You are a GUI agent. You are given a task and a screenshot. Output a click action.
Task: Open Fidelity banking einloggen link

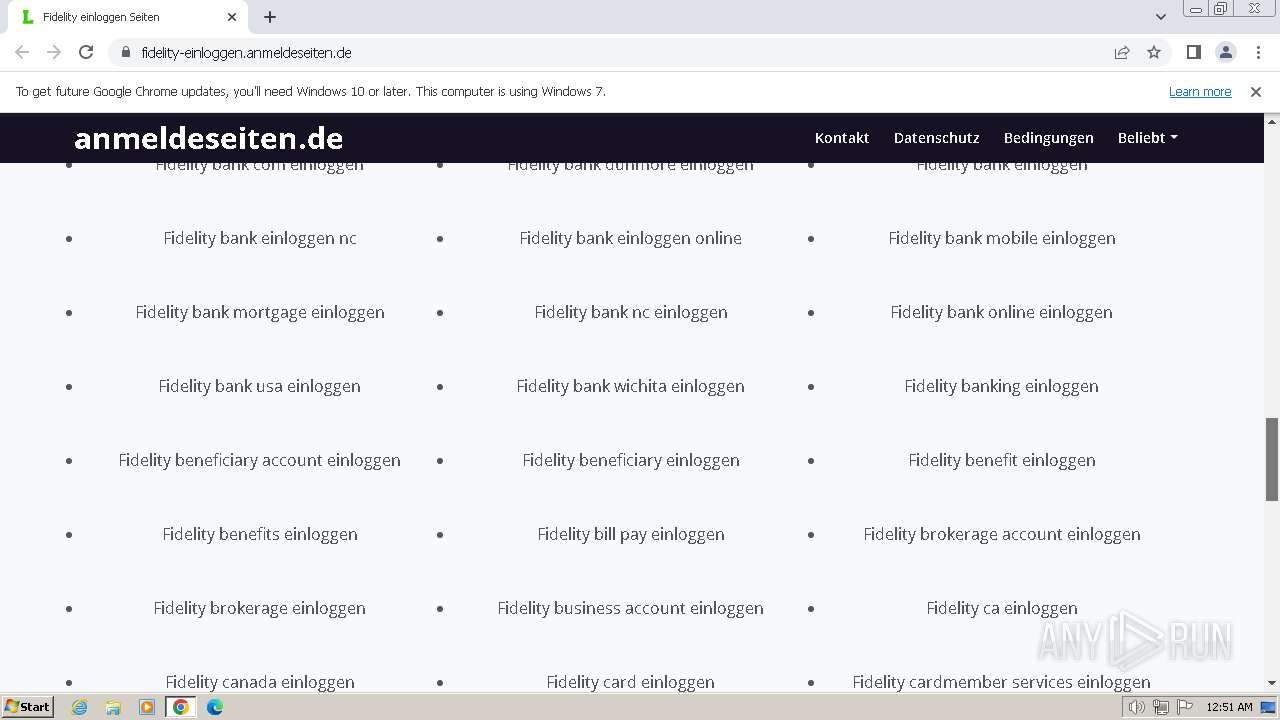pos(1002,386)
